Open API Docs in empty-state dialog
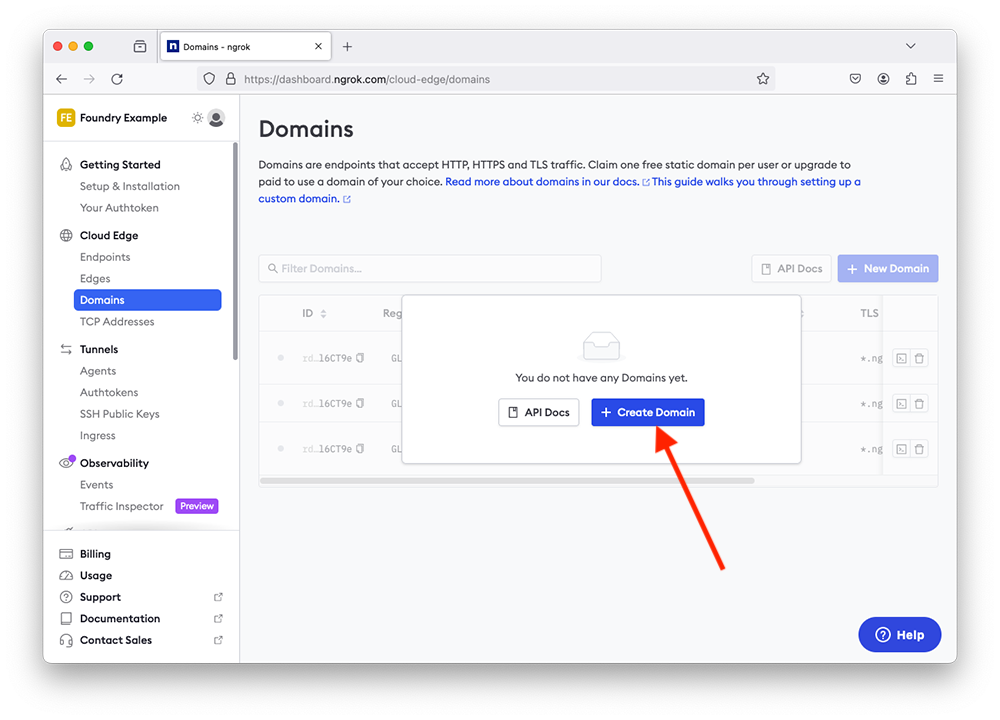The width and height of the screenshot is (1000, 720). click(x=538, y=412)
